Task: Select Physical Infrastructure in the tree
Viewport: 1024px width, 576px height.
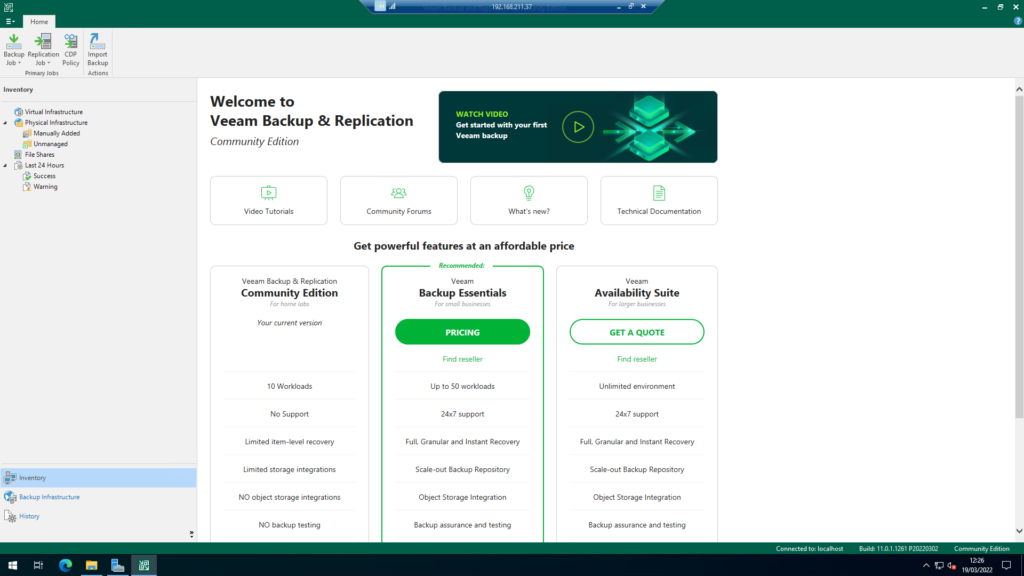Action: 56,123
